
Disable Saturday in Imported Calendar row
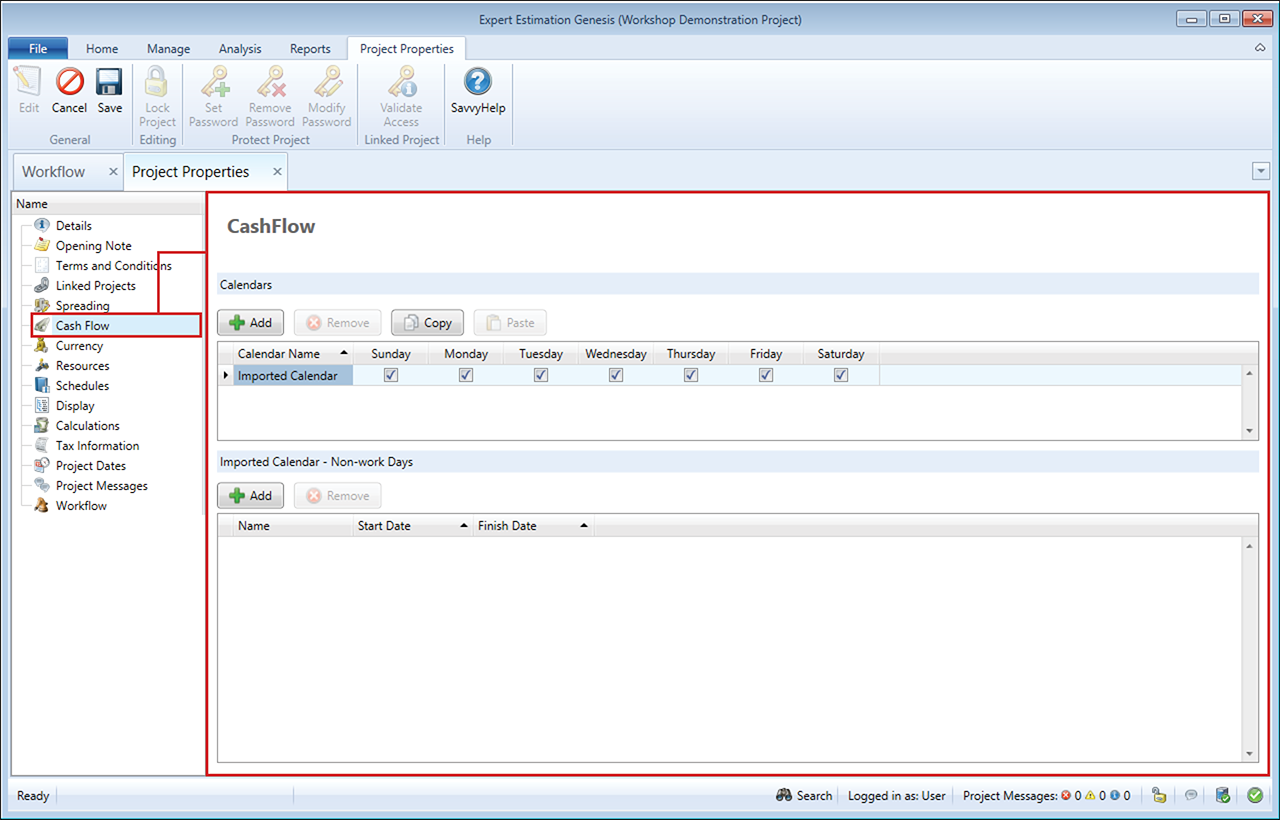tap(841, 375)
